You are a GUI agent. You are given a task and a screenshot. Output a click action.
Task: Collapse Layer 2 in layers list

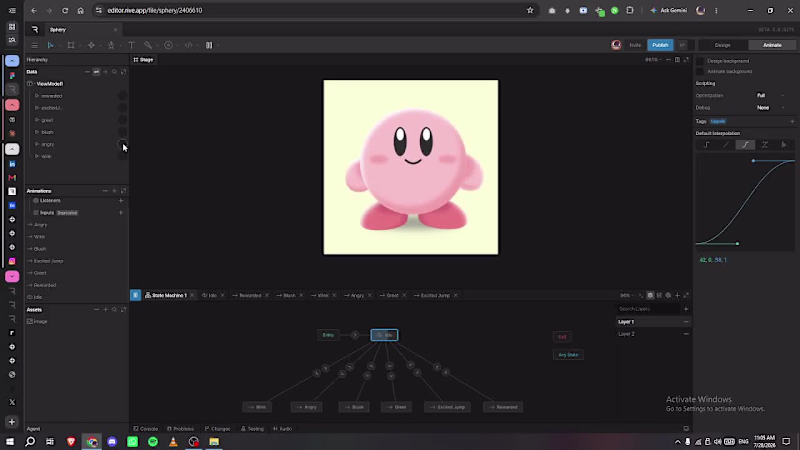pyautogui.click(x=686, y=334)
